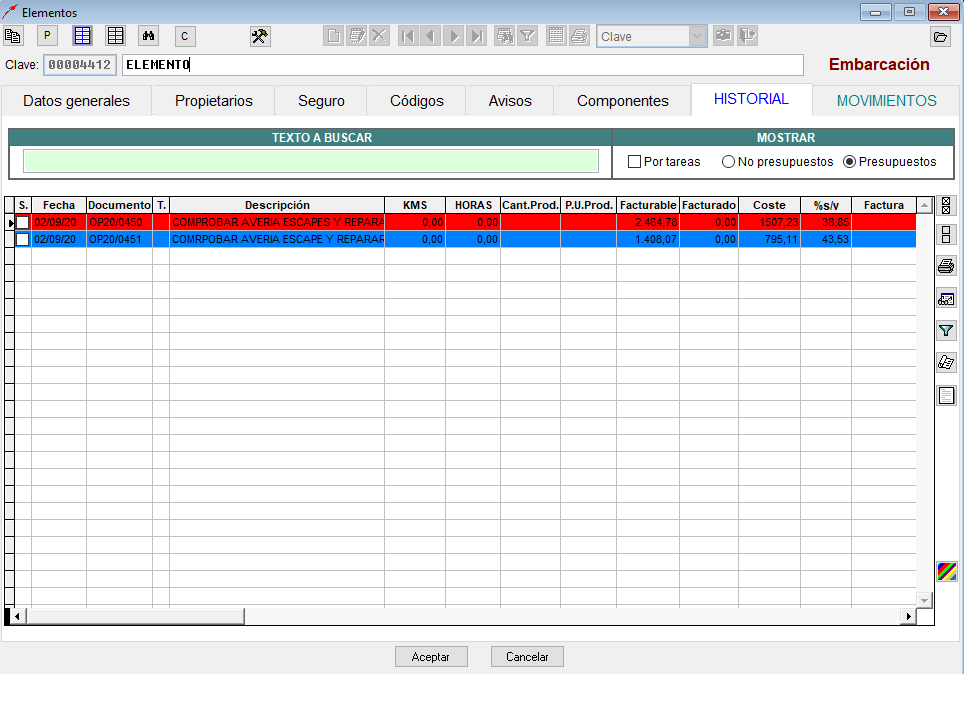Switch to the Propietarios tab
The height and width of the screenshot is (704, 965).
click(x=214, y=101)
